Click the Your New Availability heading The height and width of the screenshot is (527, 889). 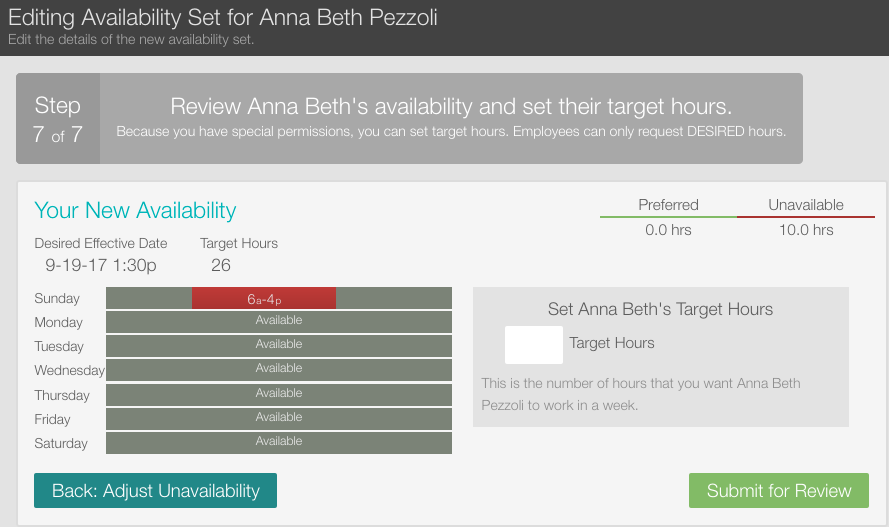[x=135, y=210]
